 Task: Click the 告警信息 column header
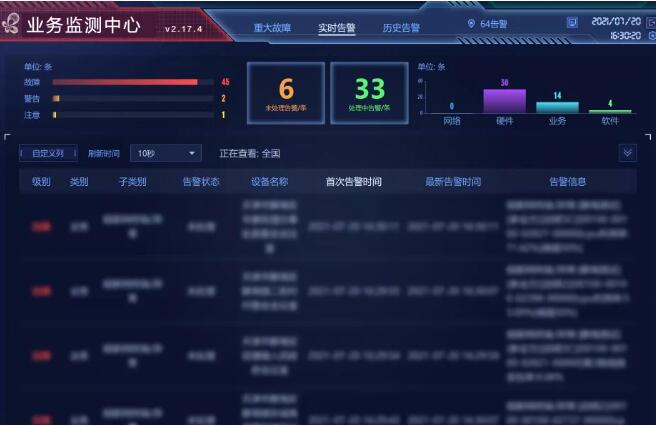(x=567, y=182)
